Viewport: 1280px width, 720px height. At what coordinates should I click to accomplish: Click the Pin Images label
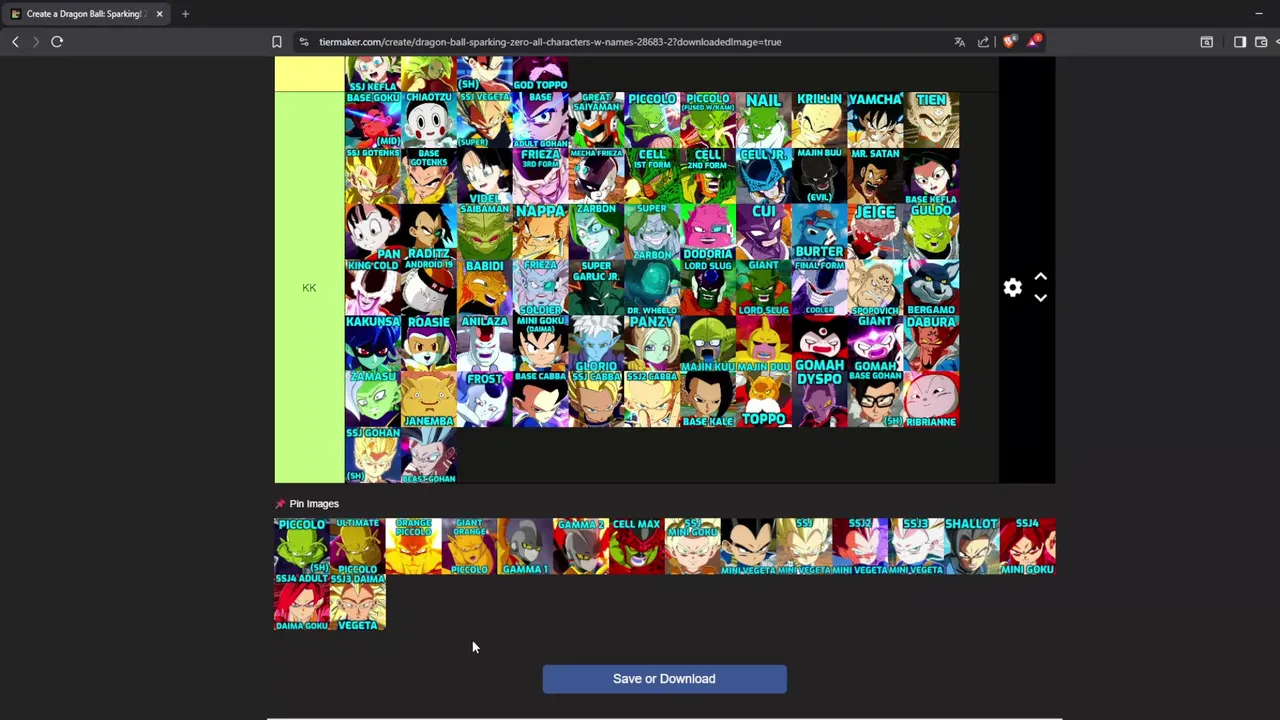click(x=314, y=504)
